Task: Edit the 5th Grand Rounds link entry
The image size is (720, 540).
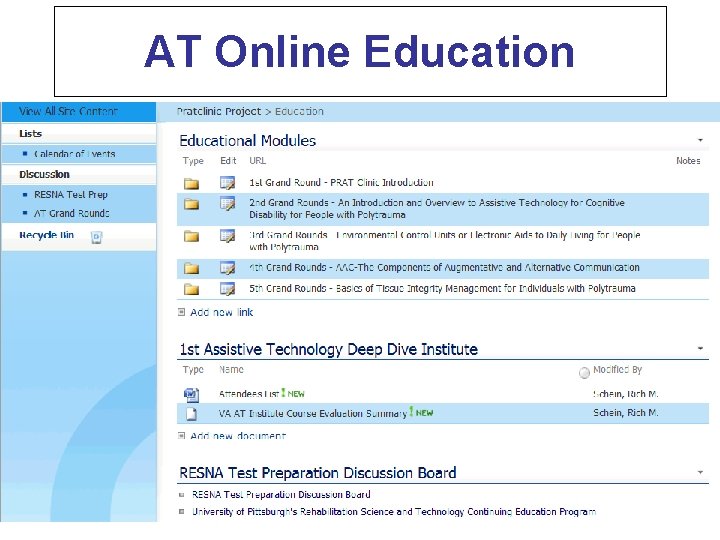Action: click(227, 289)
